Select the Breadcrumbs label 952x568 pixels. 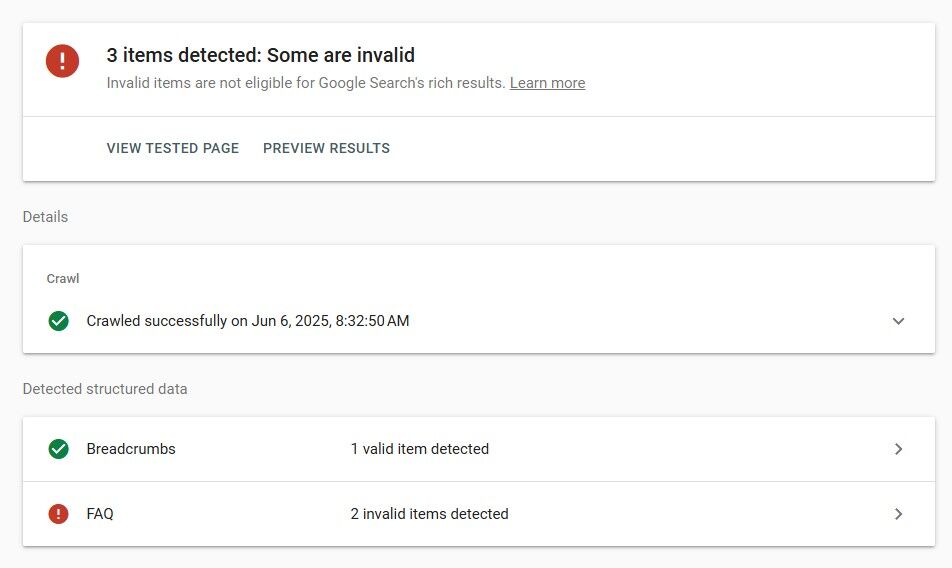131,449
